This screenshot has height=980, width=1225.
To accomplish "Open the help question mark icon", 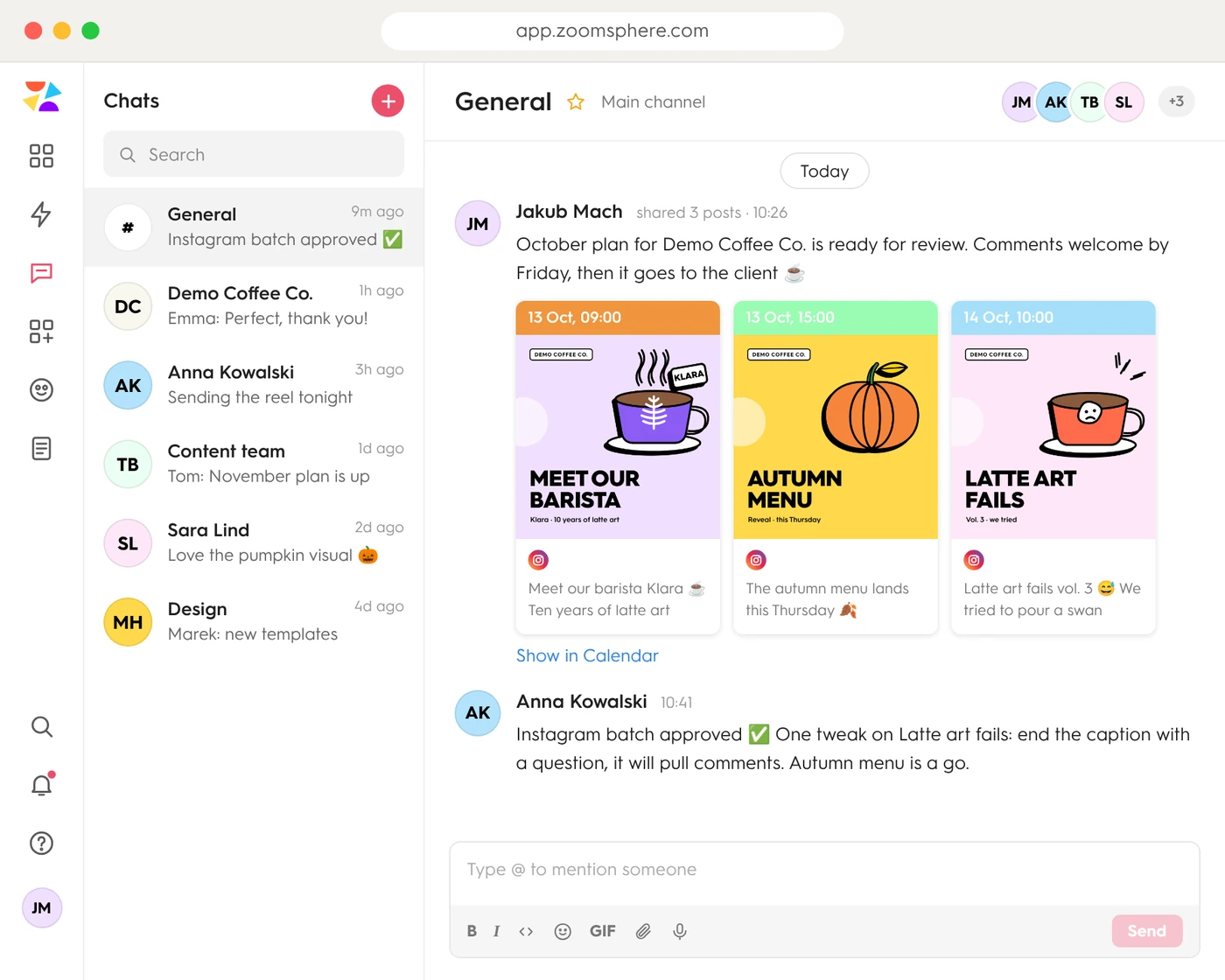I will click(41, 843).
